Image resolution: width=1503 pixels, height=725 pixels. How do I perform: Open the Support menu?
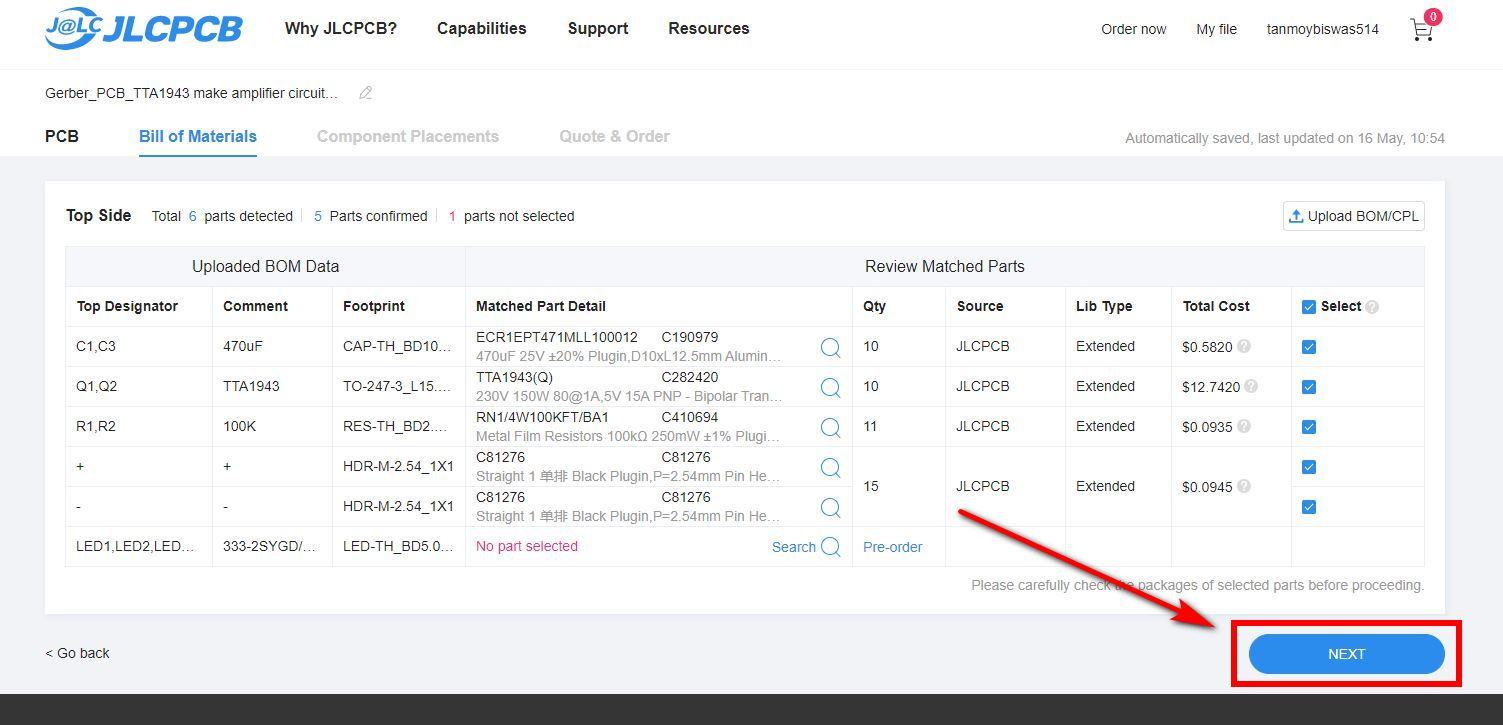coord(598,29)
